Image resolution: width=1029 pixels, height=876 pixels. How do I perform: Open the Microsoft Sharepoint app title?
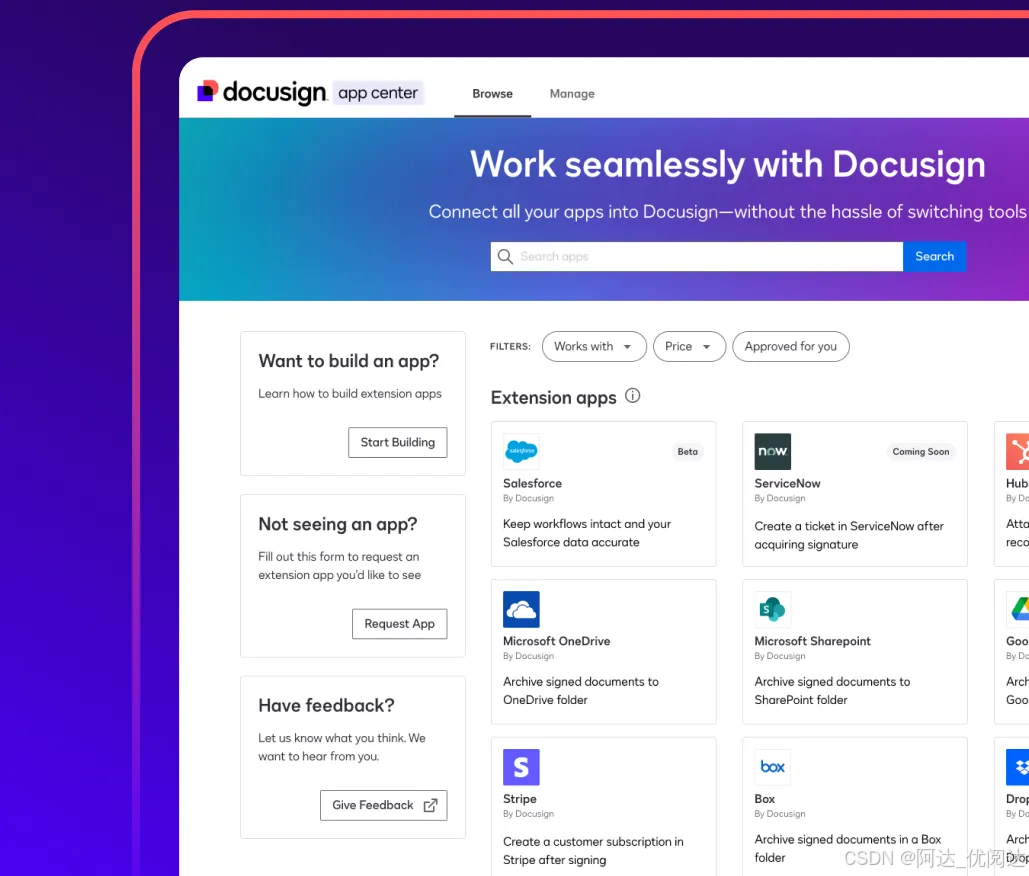tap(812, 641)
